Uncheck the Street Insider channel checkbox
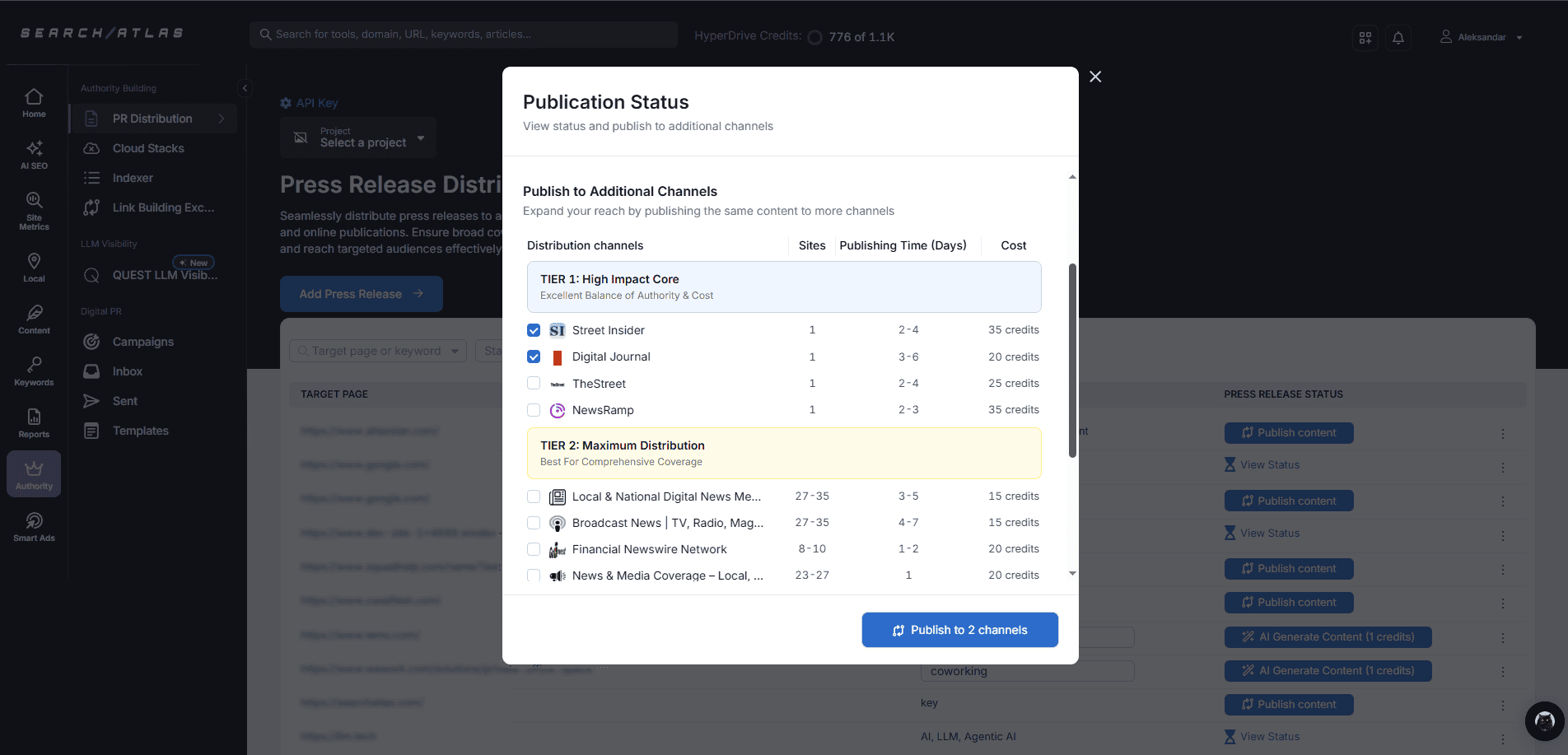The height and width of the screenshot is (755, 1568). [x=534, y=330]
